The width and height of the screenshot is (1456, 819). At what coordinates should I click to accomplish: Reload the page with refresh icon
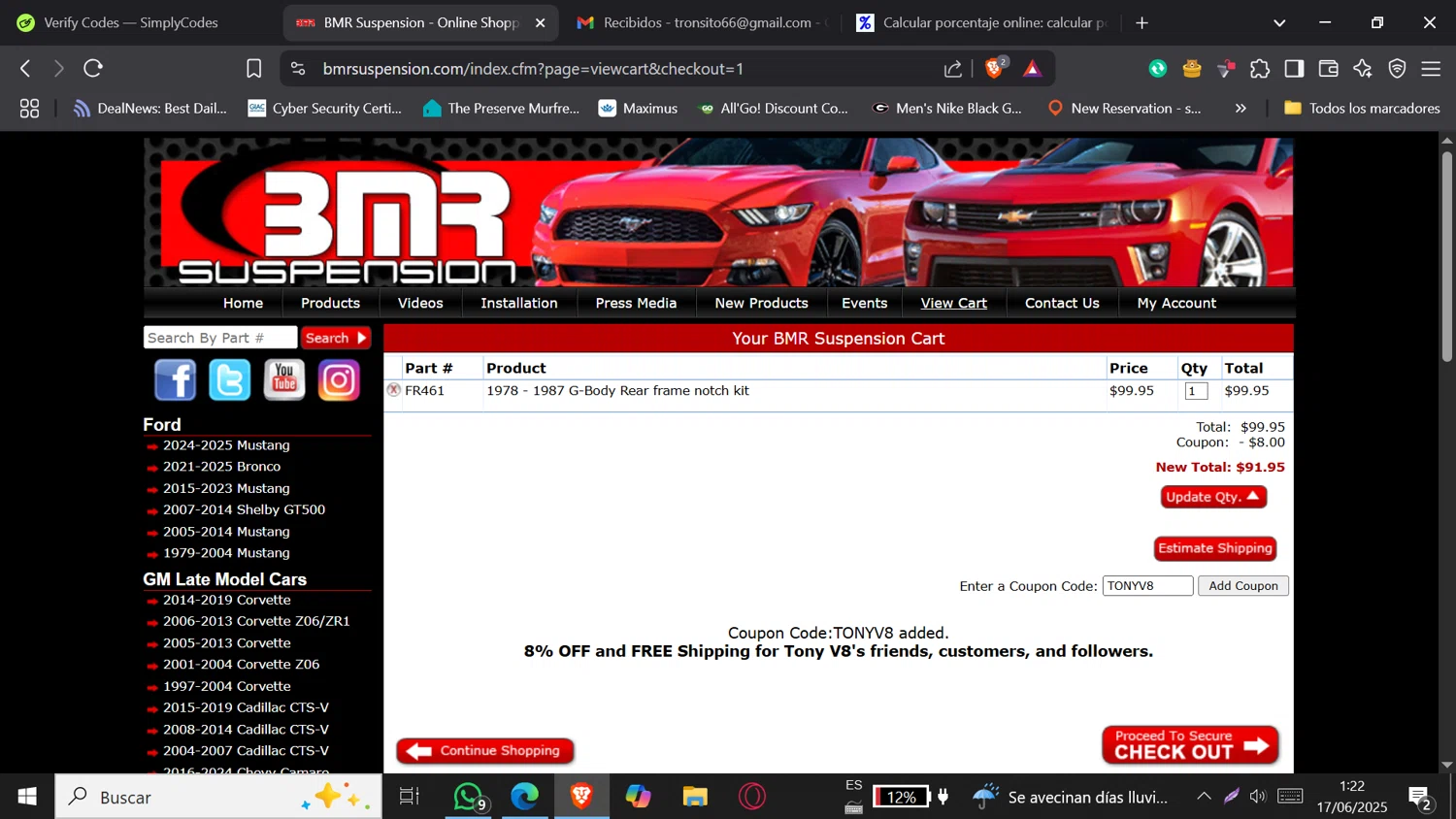point(93,68)
